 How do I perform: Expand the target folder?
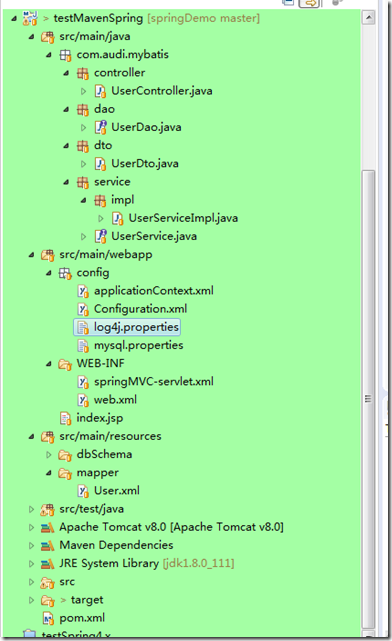pos(31,601)
